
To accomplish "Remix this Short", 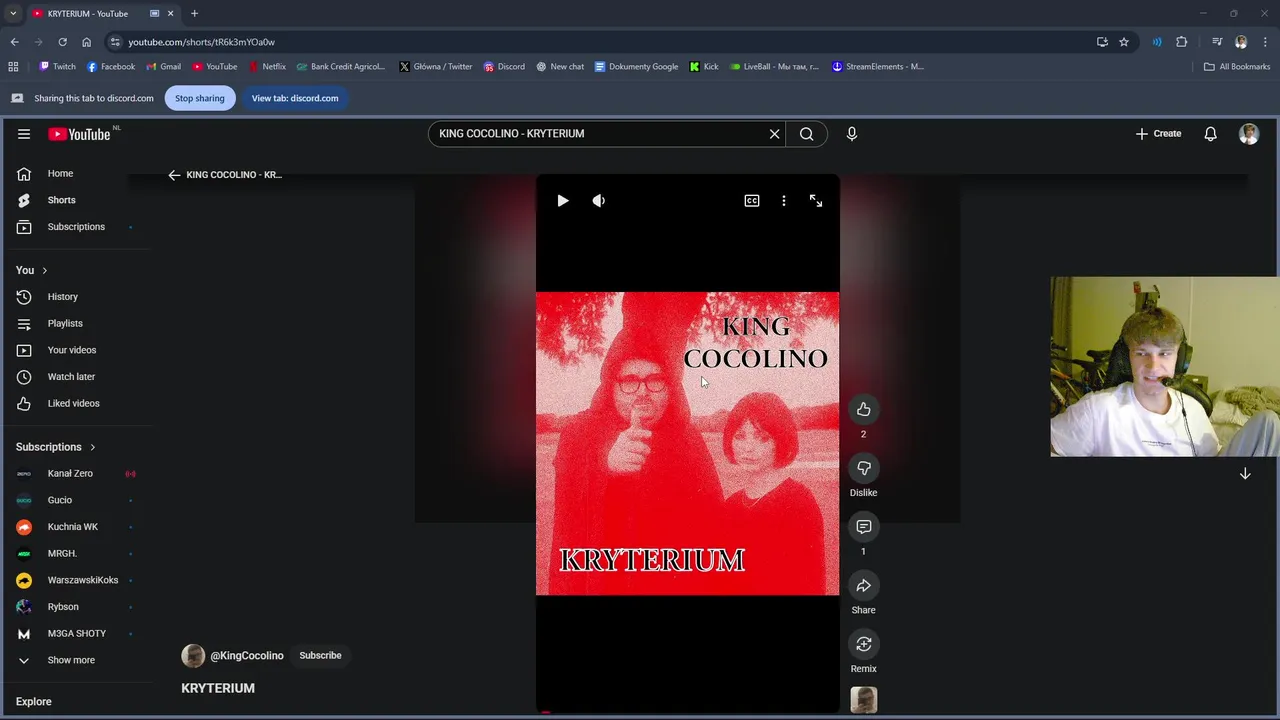I will (x=864, y=644).
